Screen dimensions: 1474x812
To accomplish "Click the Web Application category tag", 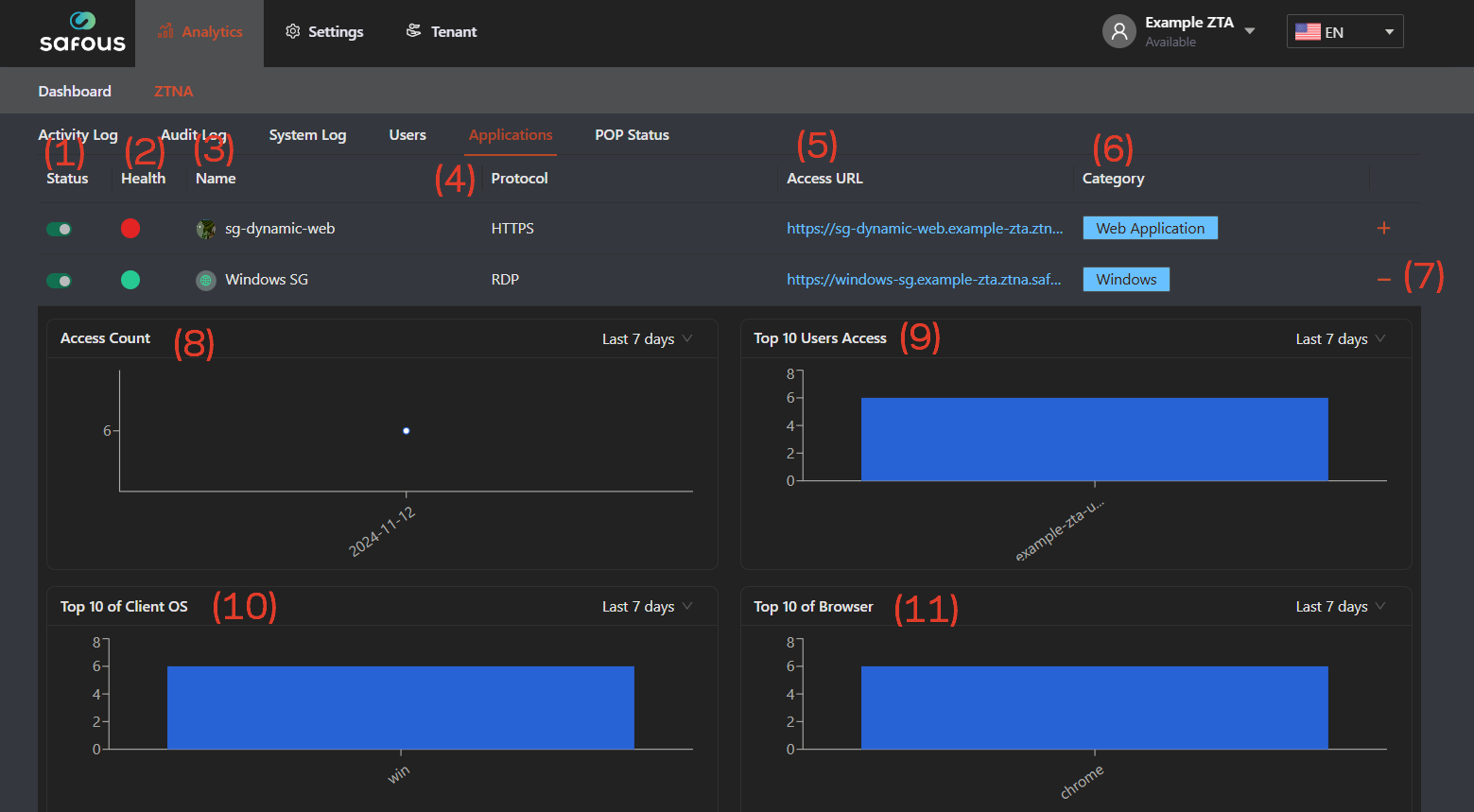I will (x=1150, y=229).
